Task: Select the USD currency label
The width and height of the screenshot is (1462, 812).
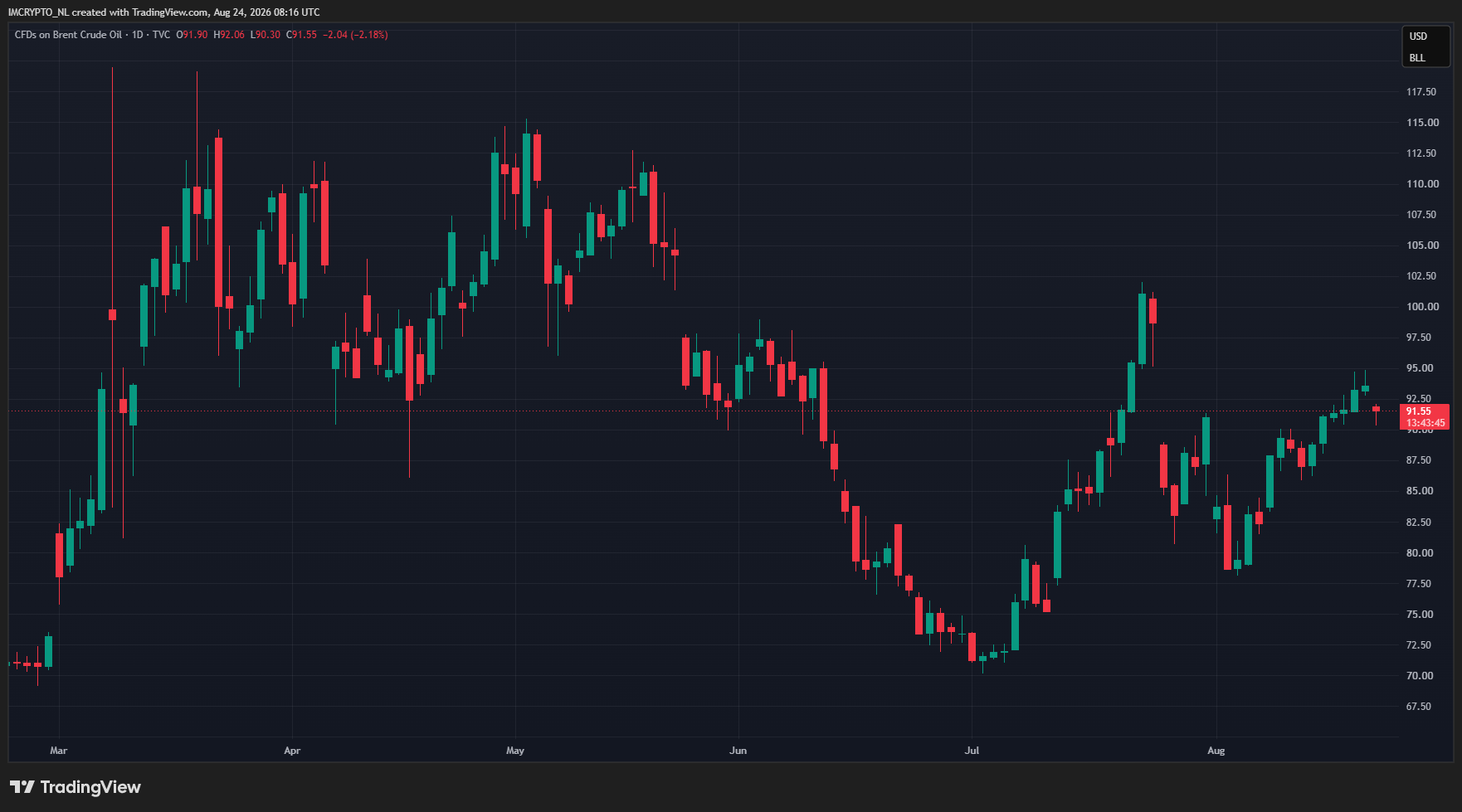Action: [1418, 36]
